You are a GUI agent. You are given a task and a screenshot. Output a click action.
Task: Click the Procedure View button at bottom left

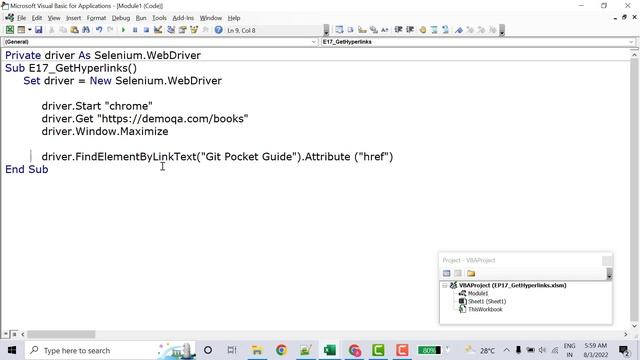tap(6, 334)
